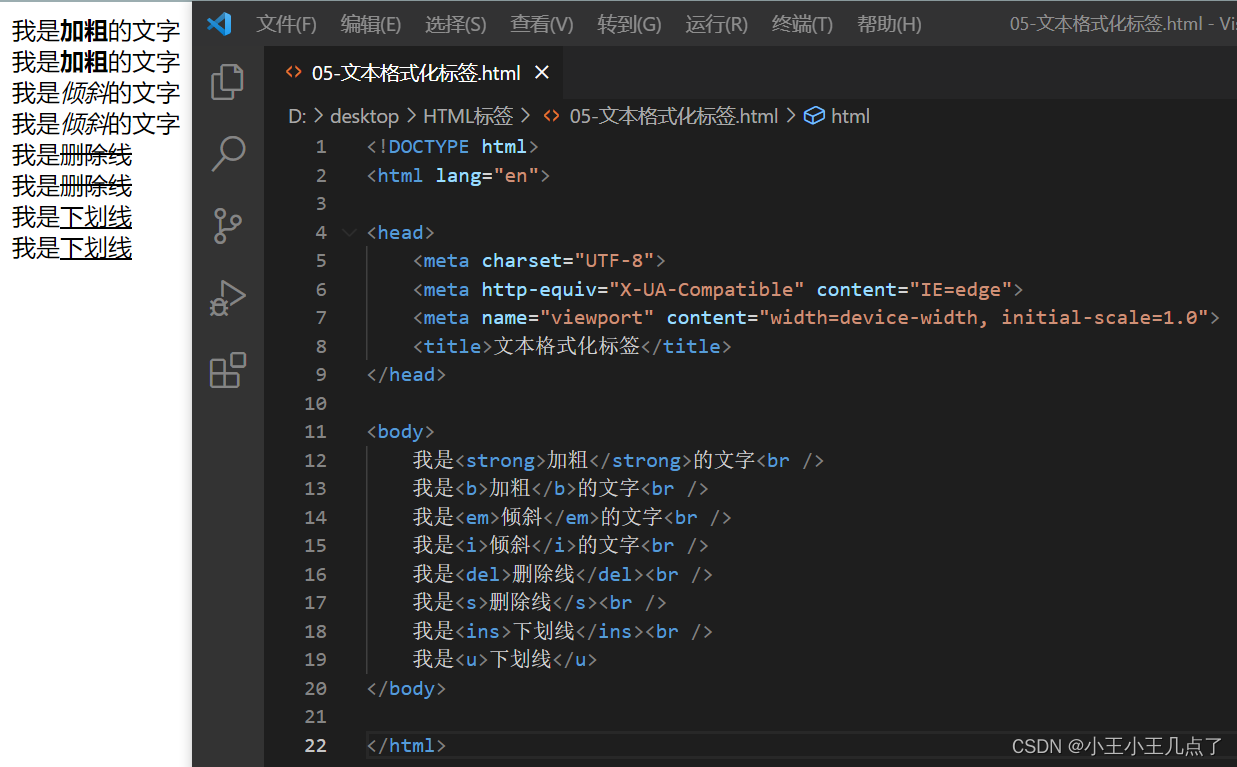Click the closing head tag
1237x767 pixels.
tap(406, 375)
